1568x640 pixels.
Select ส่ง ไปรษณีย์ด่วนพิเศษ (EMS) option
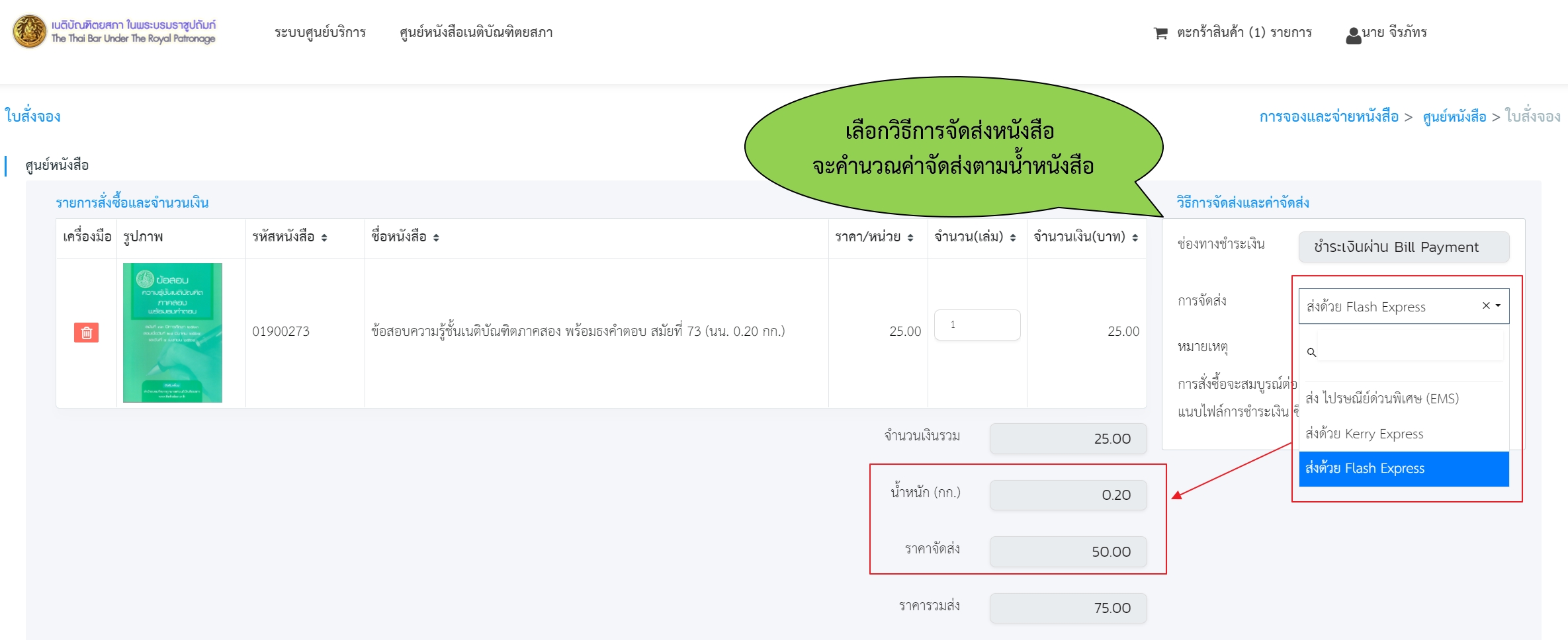click(1381, 399)
